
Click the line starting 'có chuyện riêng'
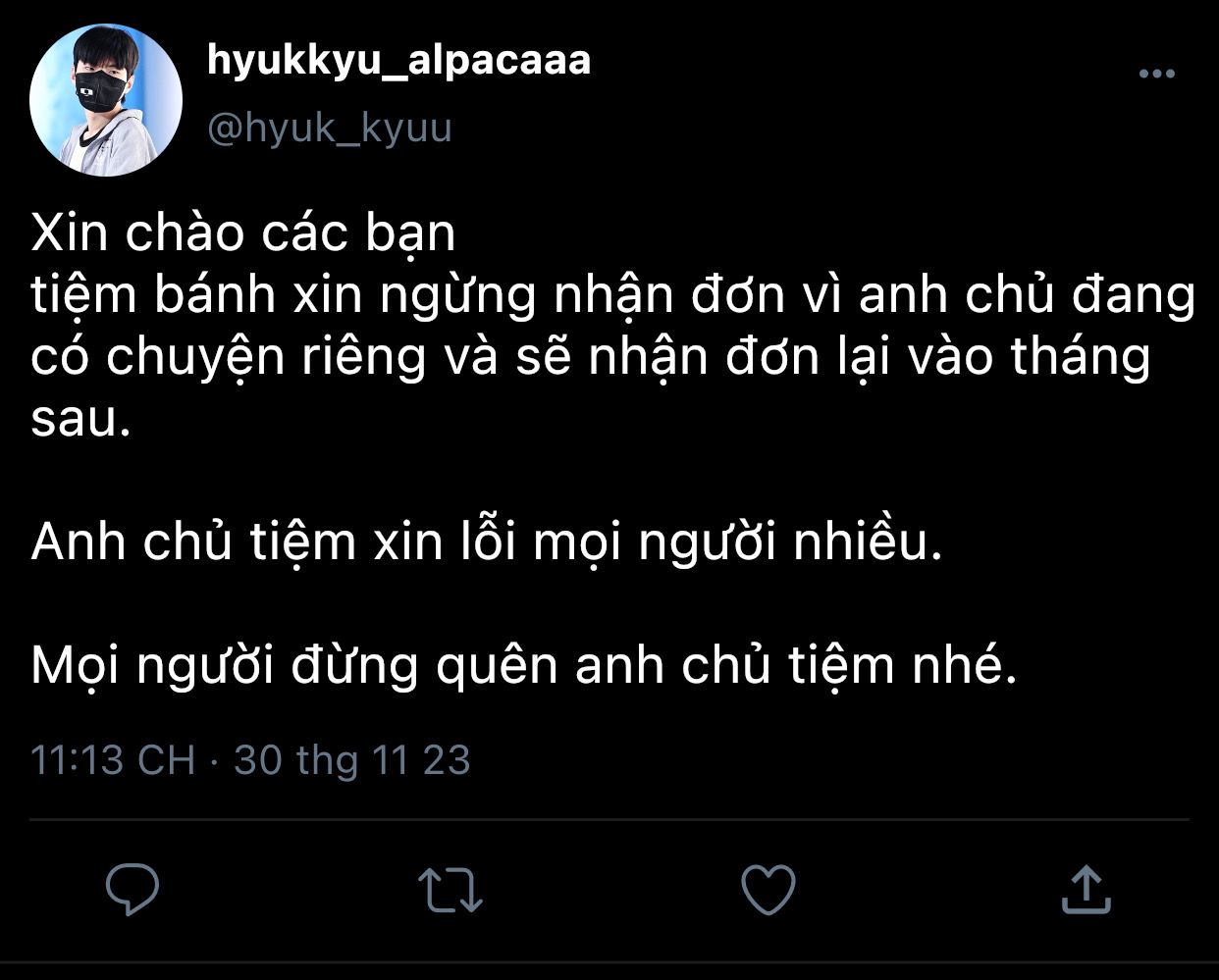coord(590,358)
